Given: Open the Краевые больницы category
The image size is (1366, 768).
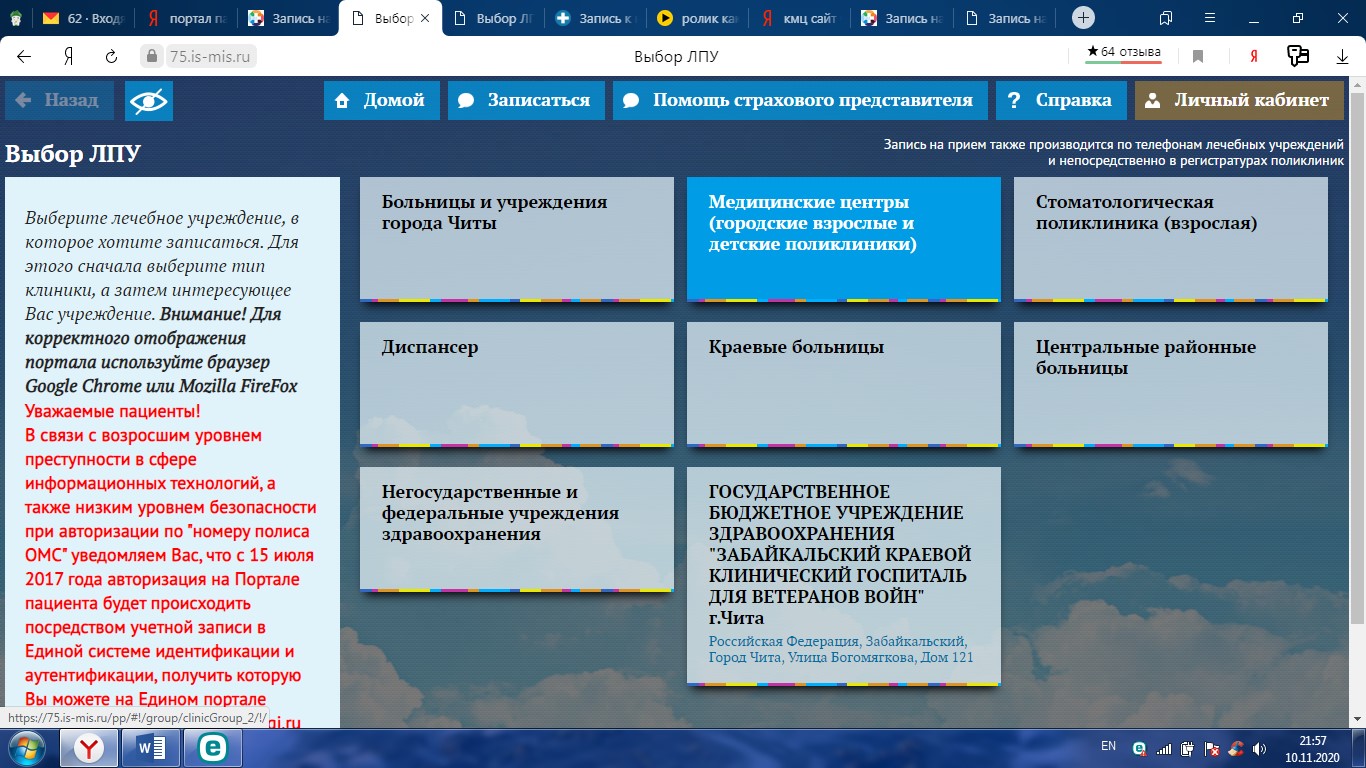Looking at the screenshot, I should [x=843, y=383].
